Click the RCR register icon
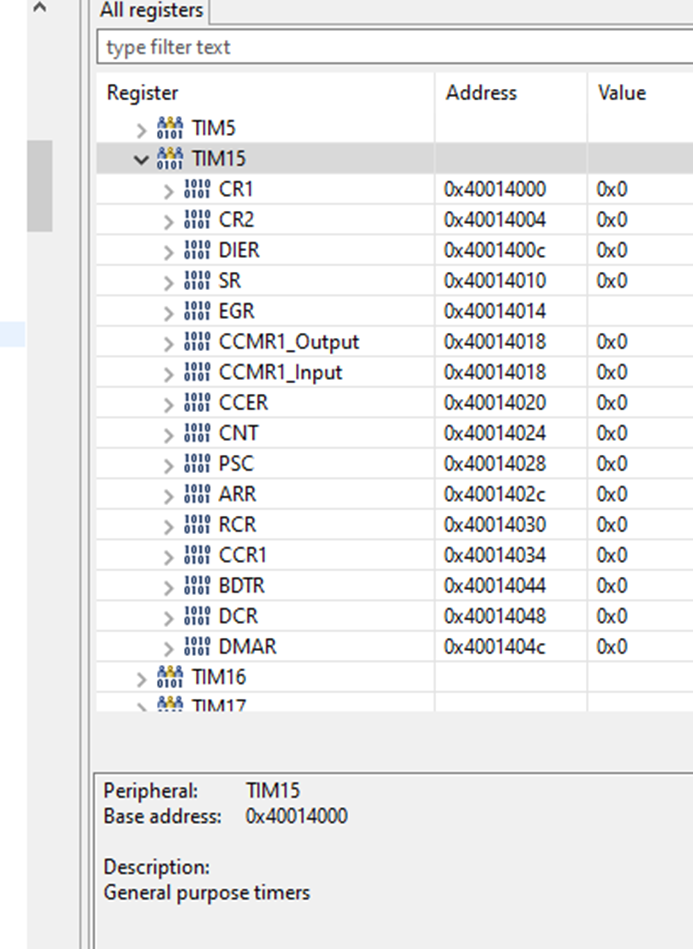 197,524
